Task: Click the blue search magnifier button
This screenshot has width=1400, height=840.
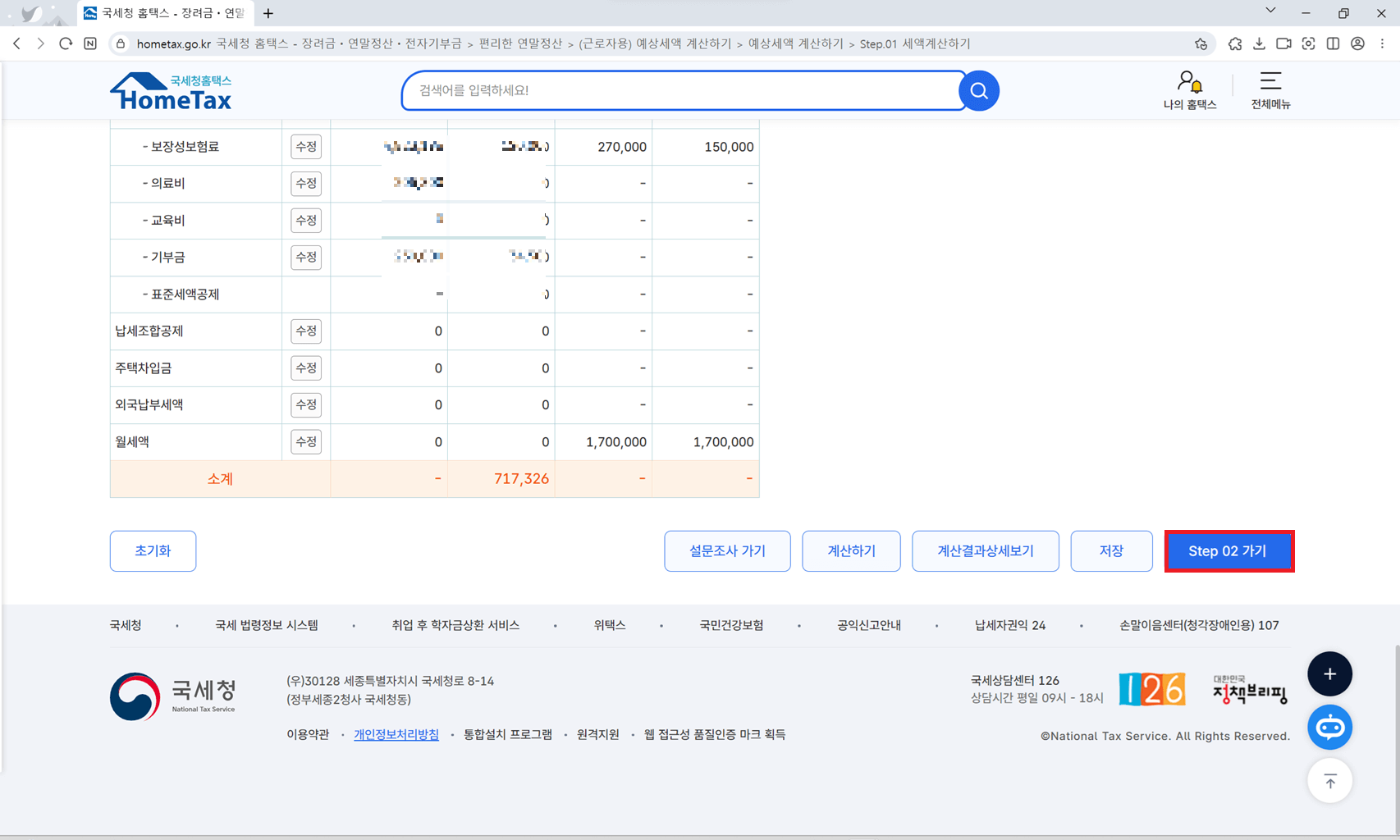Action: 979,91
